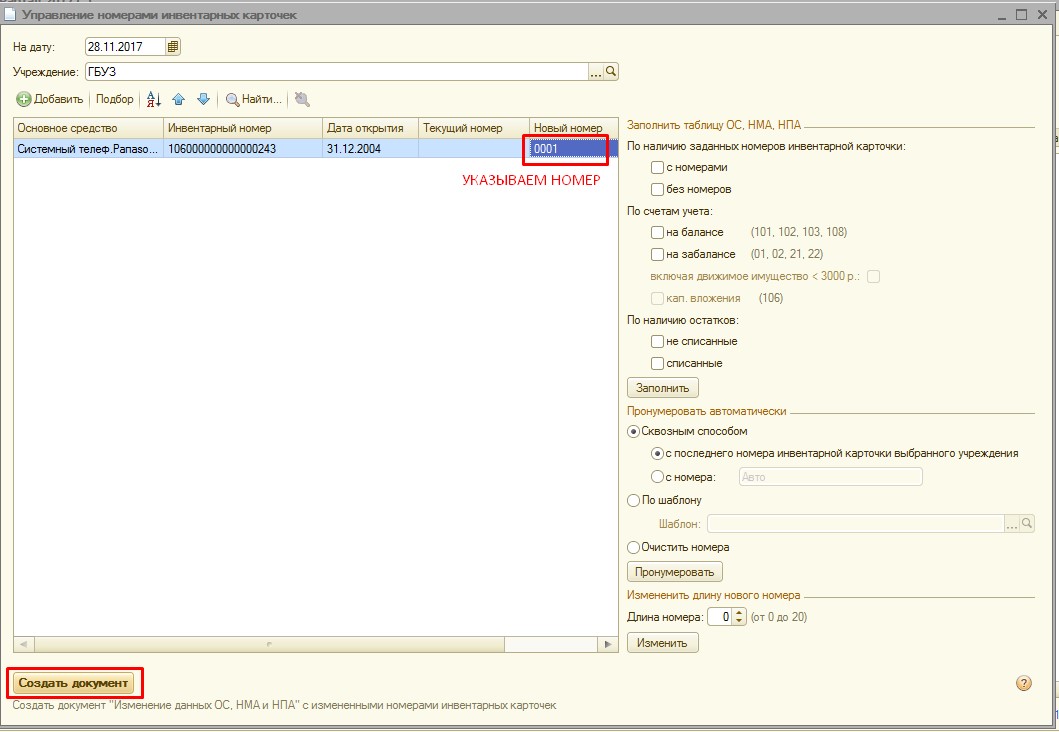The image size is (1059, 732).
Task: Click the sort ascending icon in toolbar
Action: pyautogui.click(x=154, y=99)
